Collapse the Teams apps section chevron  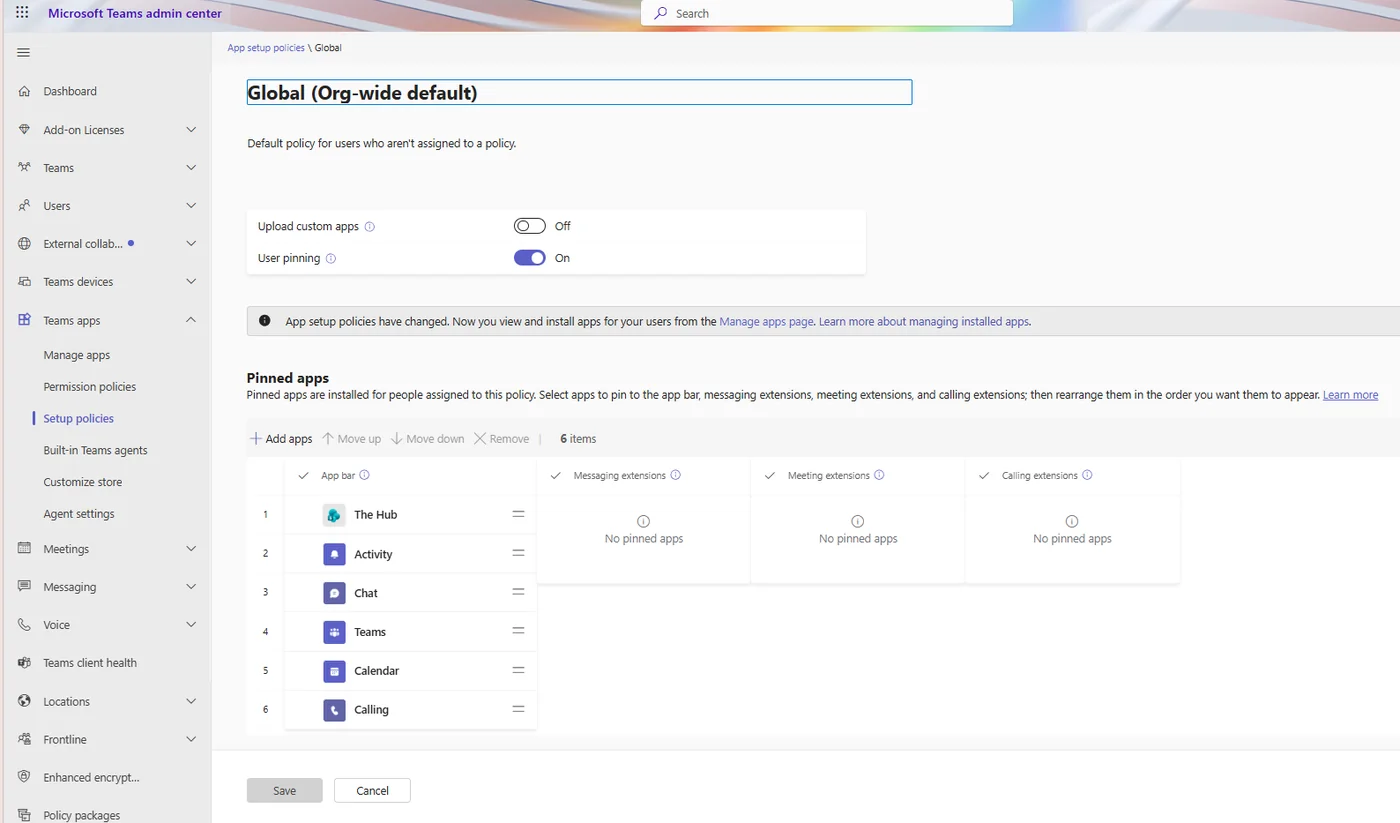tap(191, 320)
